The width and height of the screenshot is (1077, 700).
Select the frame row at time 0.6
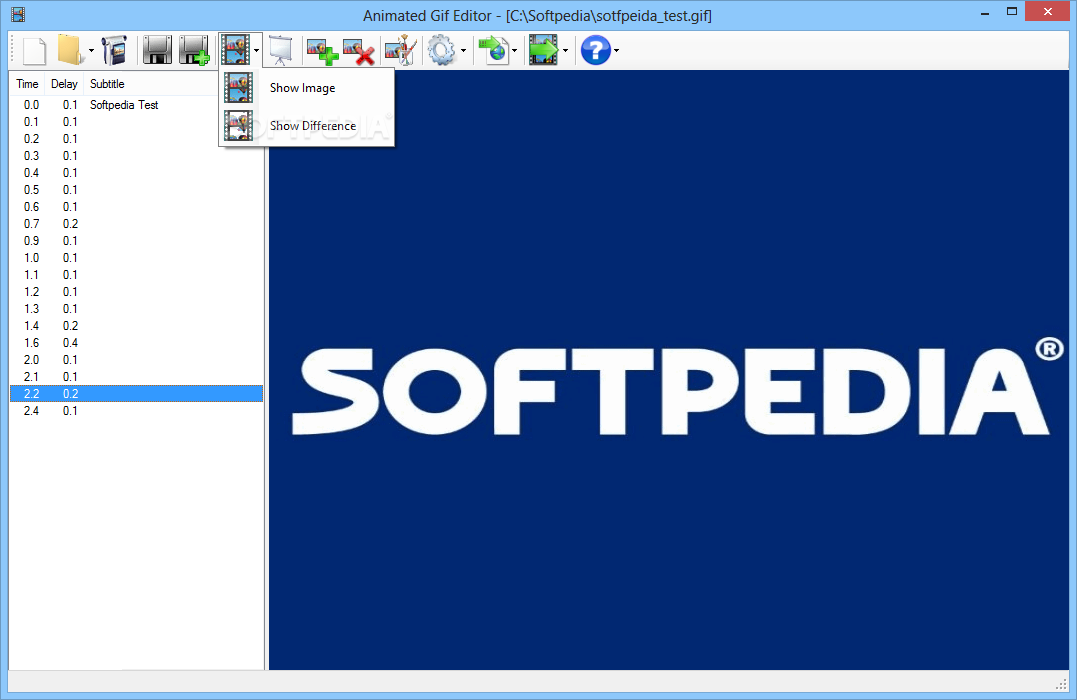click(136, 207)
